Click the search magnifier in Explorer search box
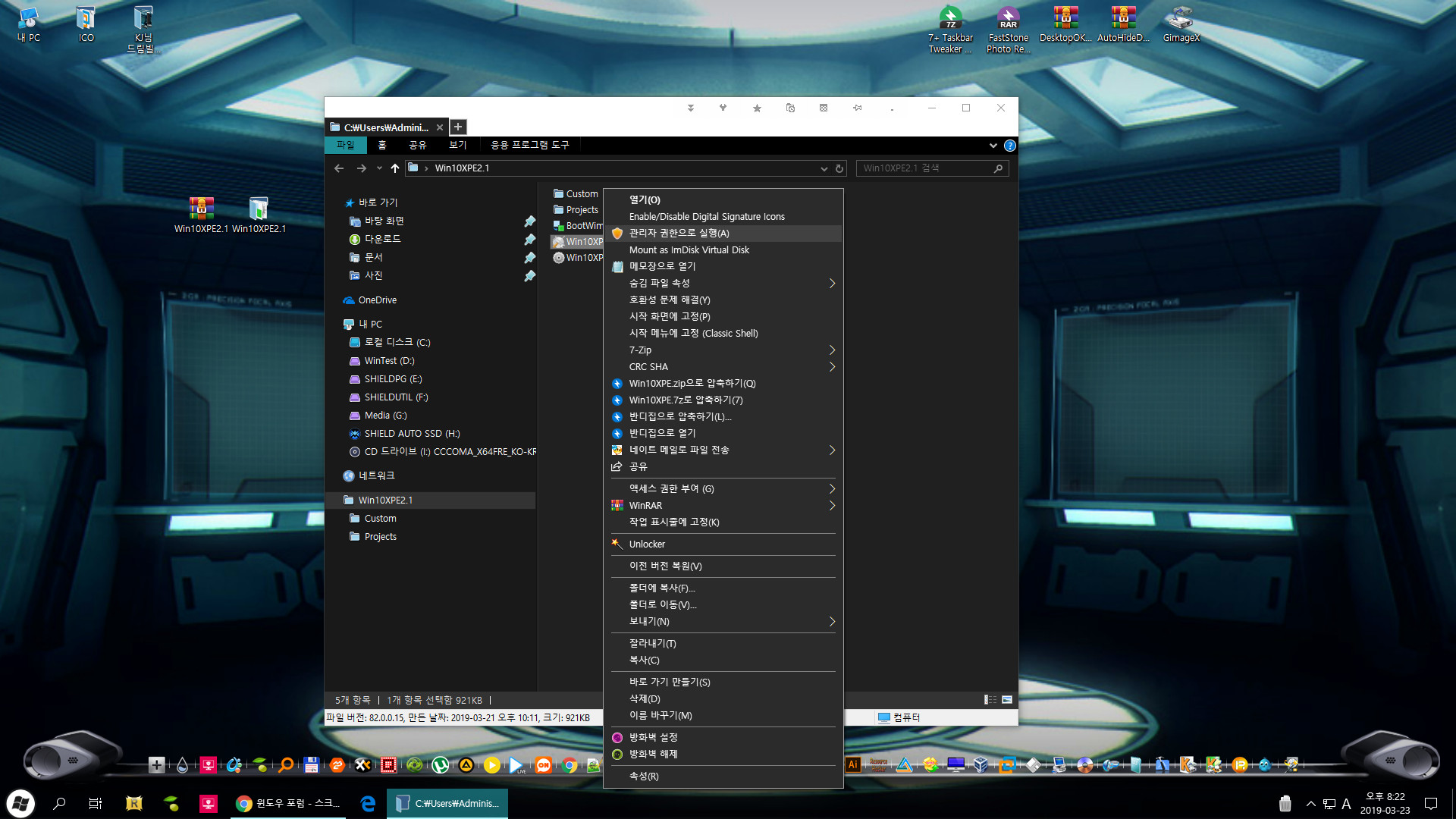1456x819 pixels. [x=998, y=168]
